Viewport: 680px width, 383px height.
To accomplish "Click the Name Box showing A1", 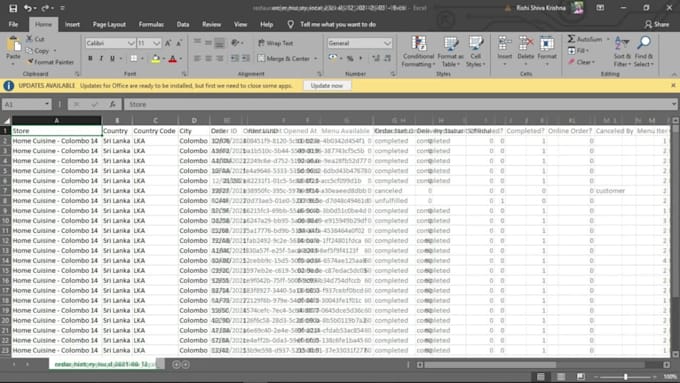I will [x=26, y=104].
